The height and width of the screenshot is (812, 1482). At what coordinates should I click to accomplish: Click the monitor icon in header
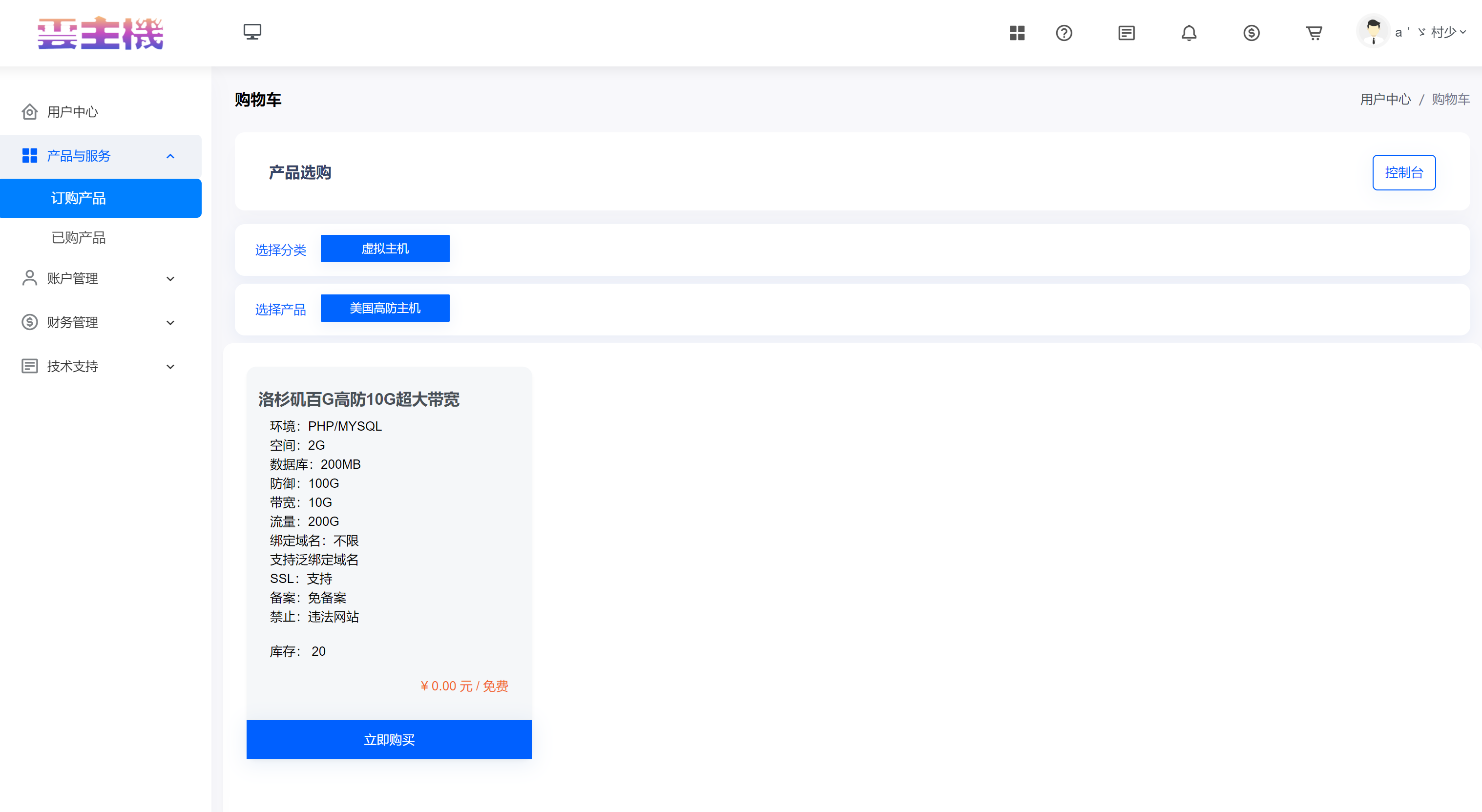(252, 32)
